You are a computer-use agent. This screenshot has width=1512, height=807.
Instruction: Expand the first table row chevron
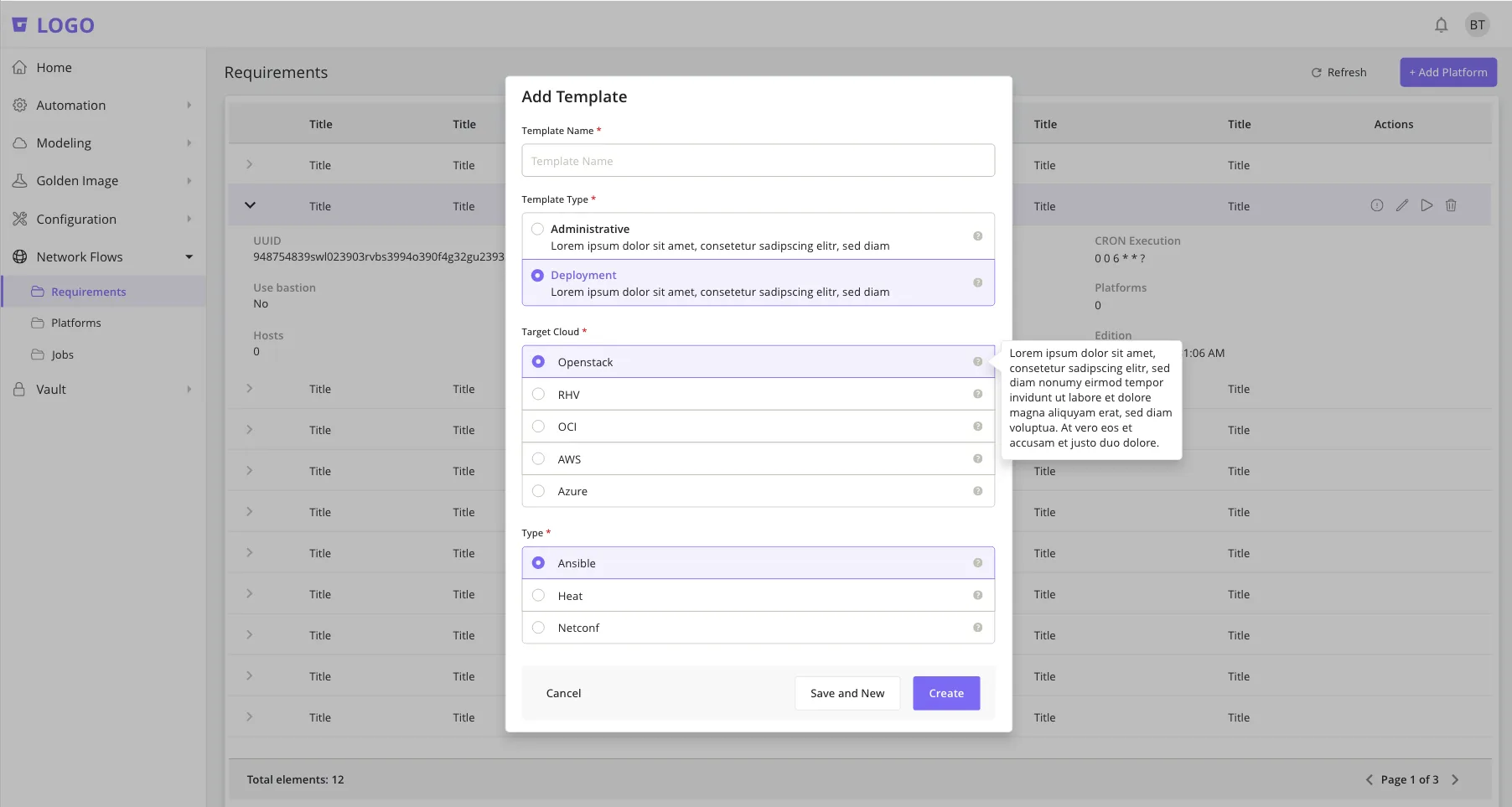pyautogui.click(x=250, y=165)
